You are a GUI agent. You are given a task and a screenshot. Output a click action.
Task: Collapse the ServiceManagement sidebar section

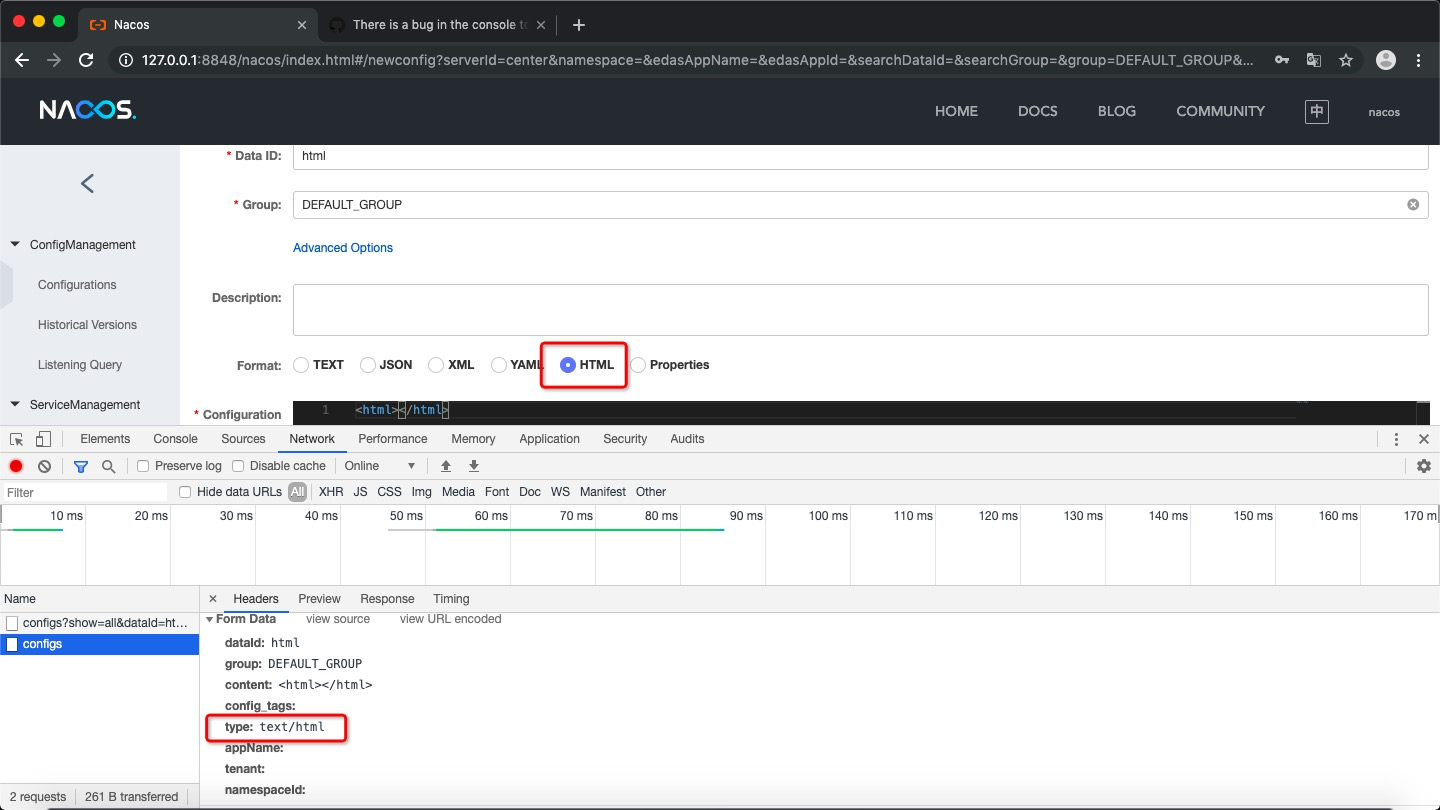[x=15, y=405]
